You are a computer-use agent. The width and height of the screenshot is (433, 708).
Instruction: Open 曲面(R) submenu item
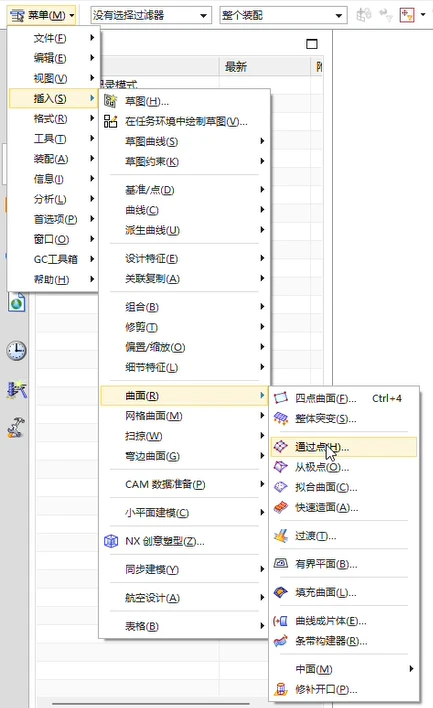pyautogui.click(x=185, y=396)
